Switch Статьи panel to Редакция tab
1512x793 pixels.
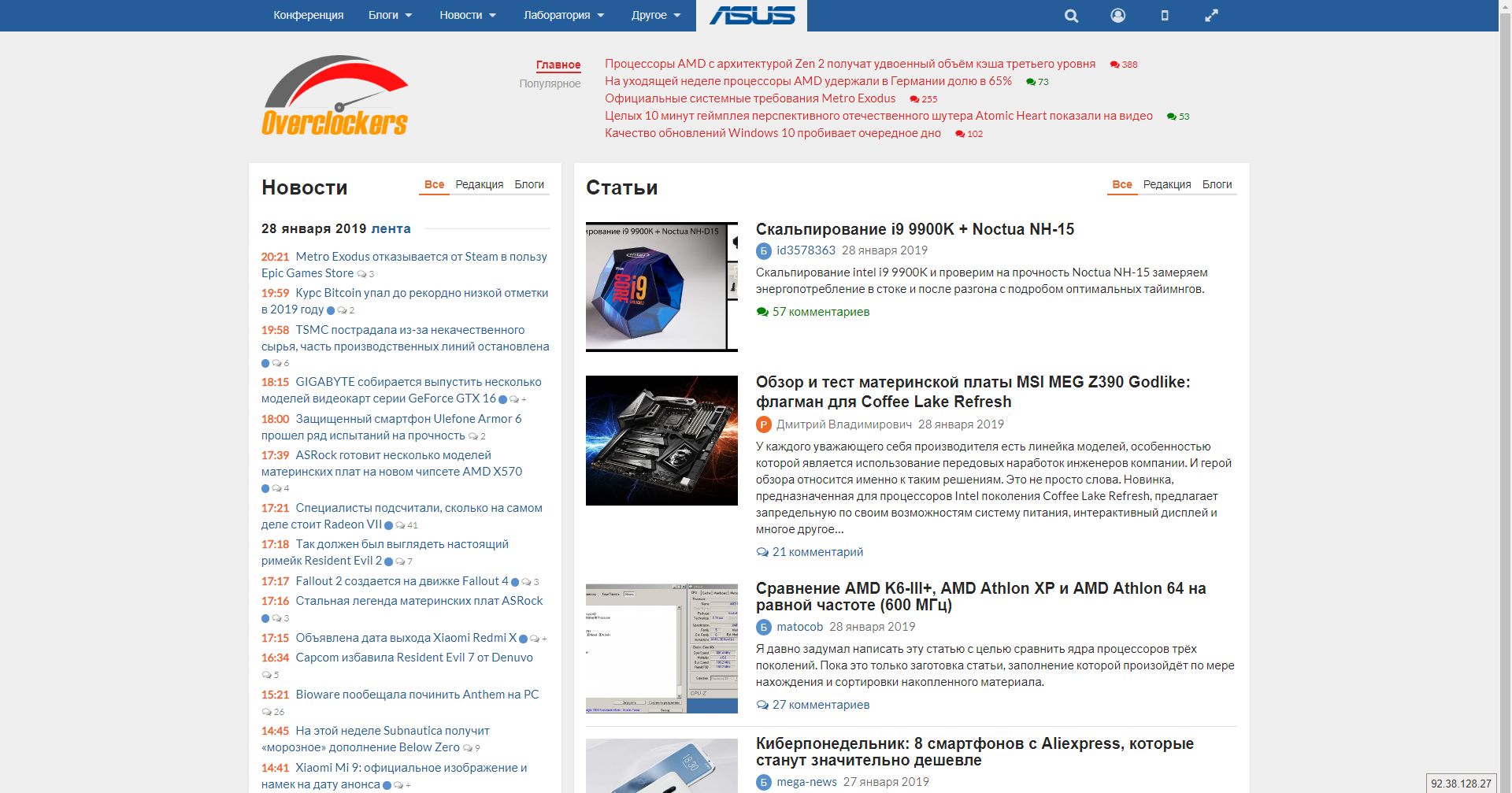1167,185
